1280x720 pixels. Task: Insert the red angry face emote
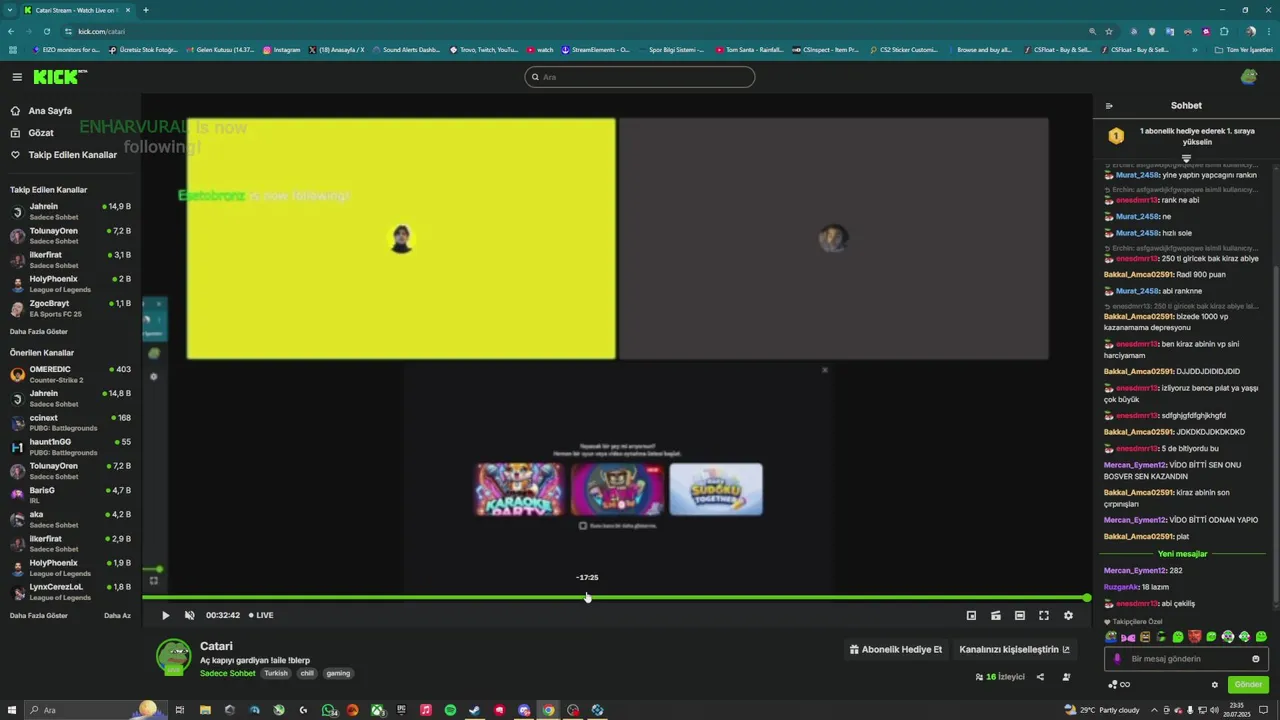coord(1194,637)
